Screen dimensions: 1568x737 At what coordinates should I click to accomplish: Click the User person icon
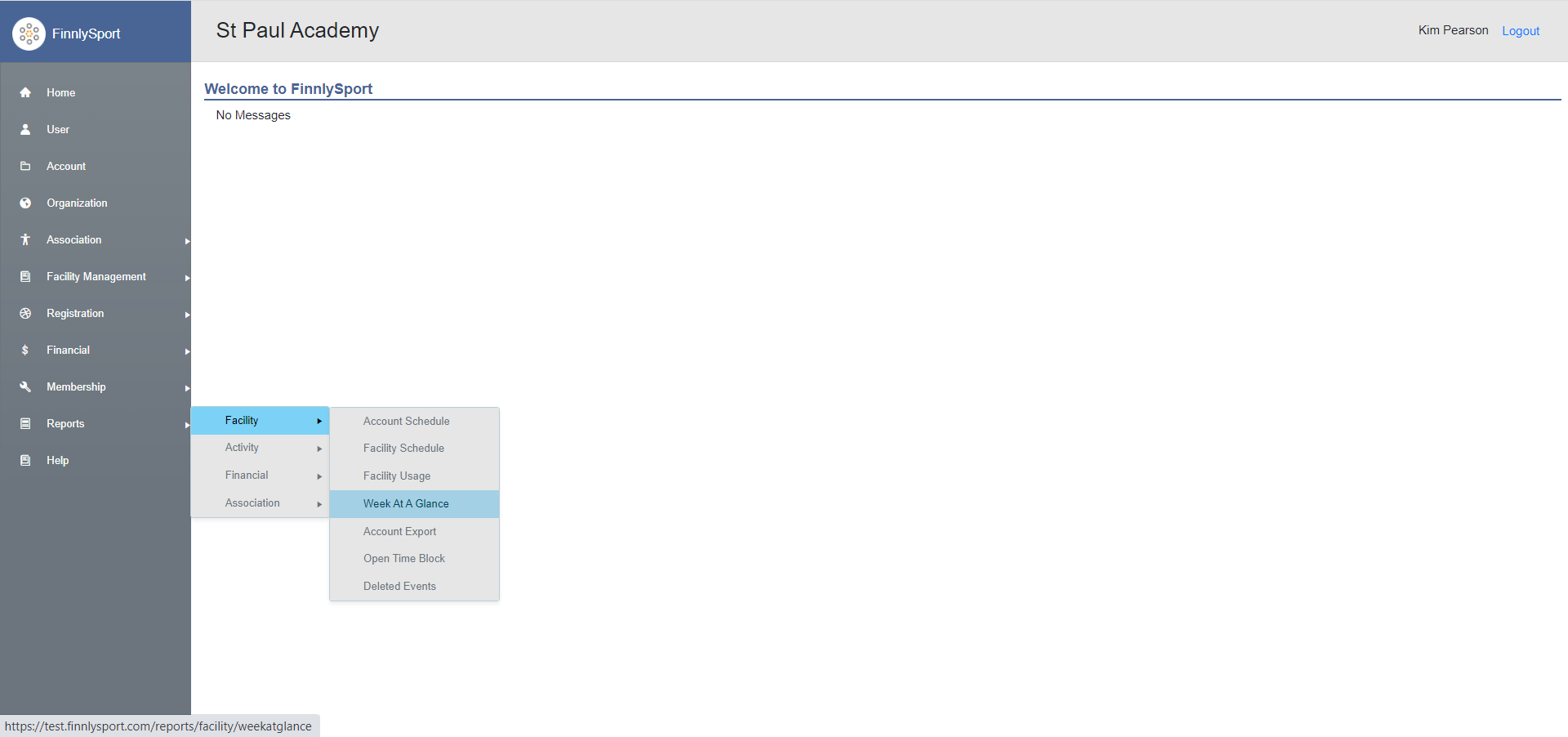tap(25, 129)
